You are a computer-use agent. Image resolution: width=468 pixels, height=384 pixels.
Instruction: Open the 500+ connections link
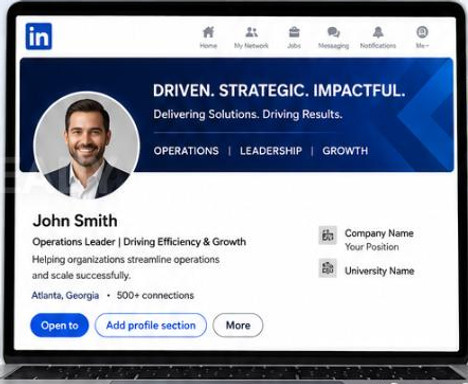click(155, 295)
